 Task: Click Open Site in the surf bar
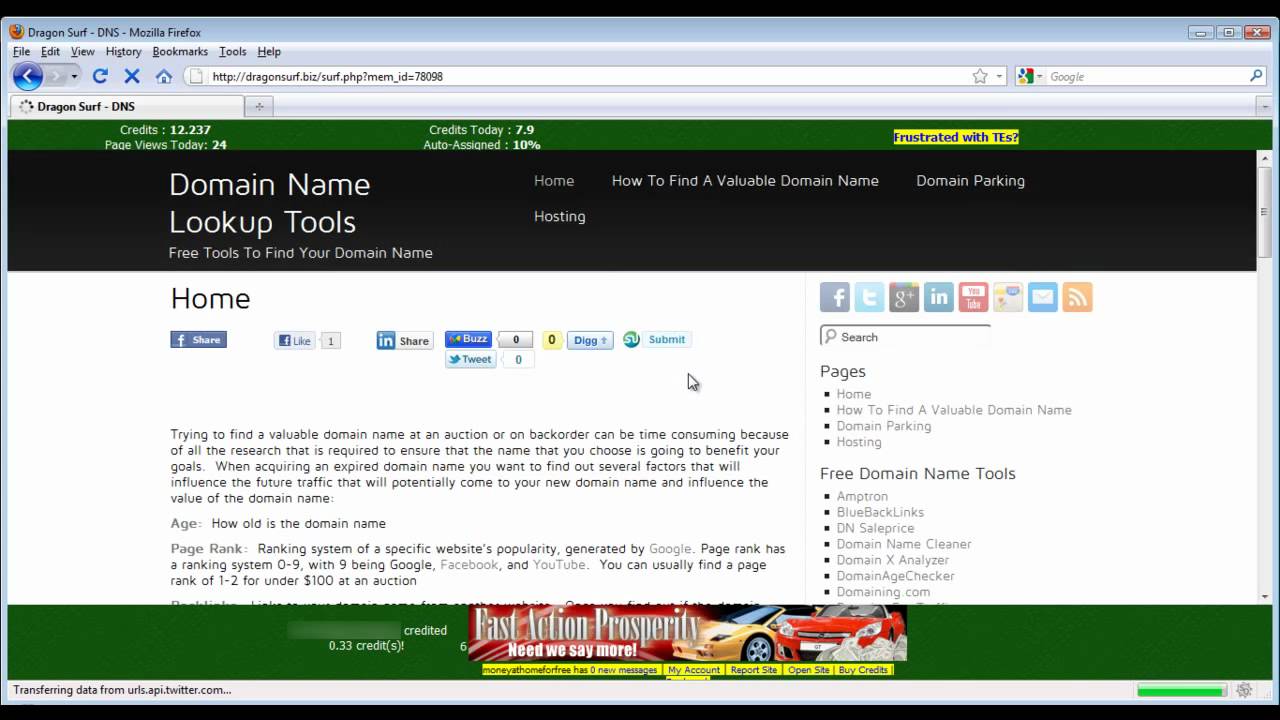809,670
